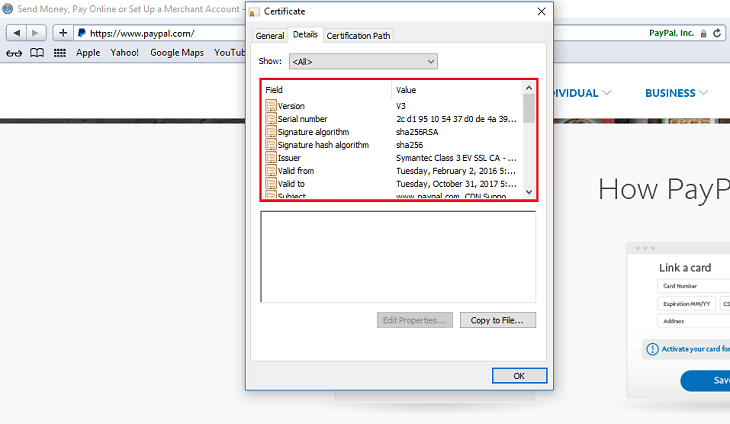730x424 pixels.
Task: Click Activate your card link
Action: 696,349
